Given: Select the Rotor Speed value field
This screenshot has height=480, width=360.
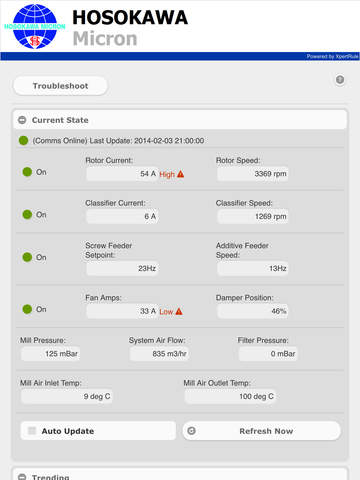Looking at the screenshot, I should (x=253, y=174).
